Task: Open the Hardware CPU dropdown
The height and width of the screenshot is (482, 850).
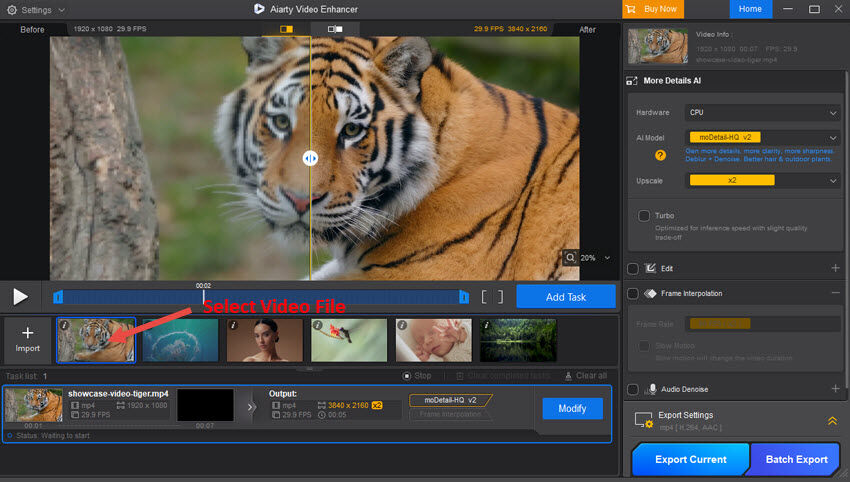Action: tap(762, 113)
